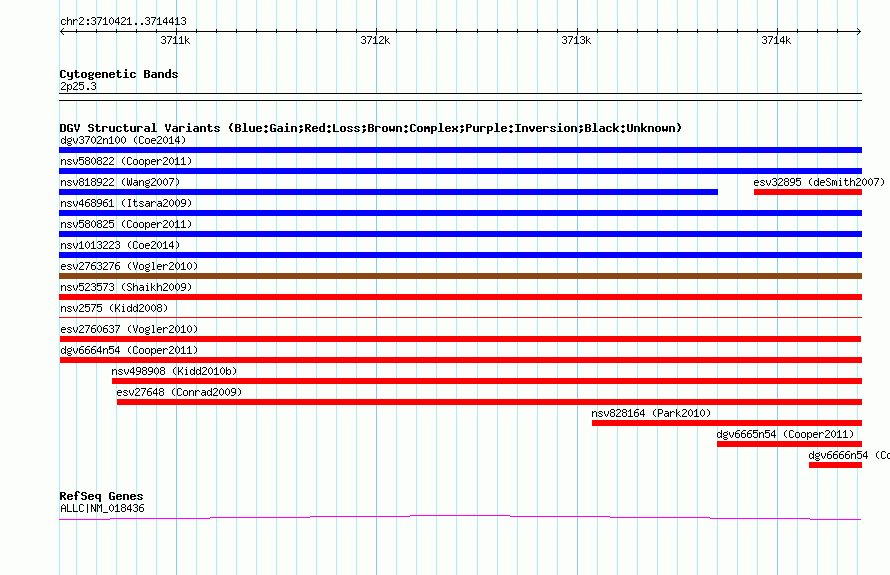The height and width of the screenshot is (575, 890).
Task: Click the blue bar under nsv468961
Action: coord(460,213)
